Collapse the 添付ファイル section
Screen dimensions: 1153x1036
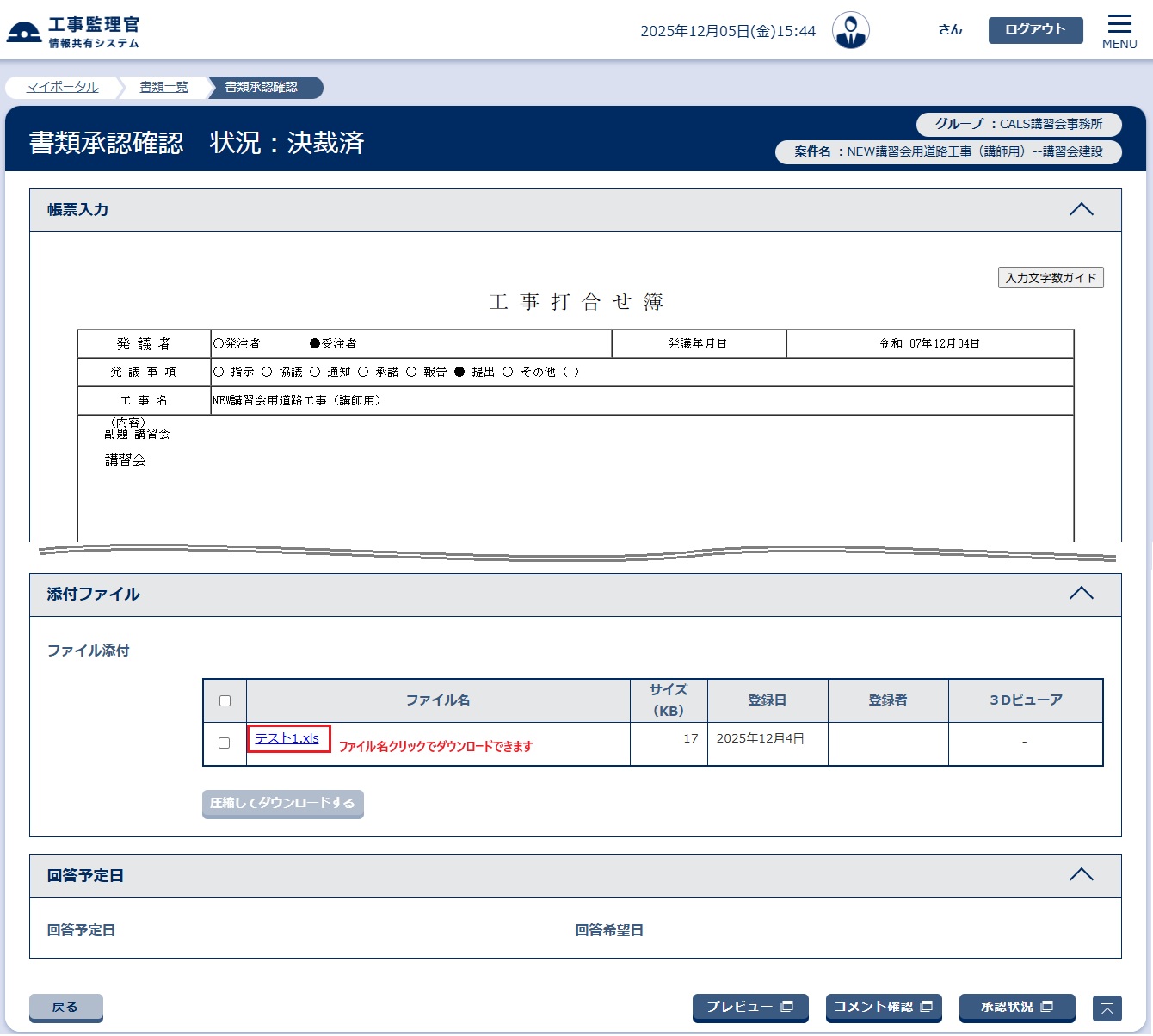click(1081, 594)
